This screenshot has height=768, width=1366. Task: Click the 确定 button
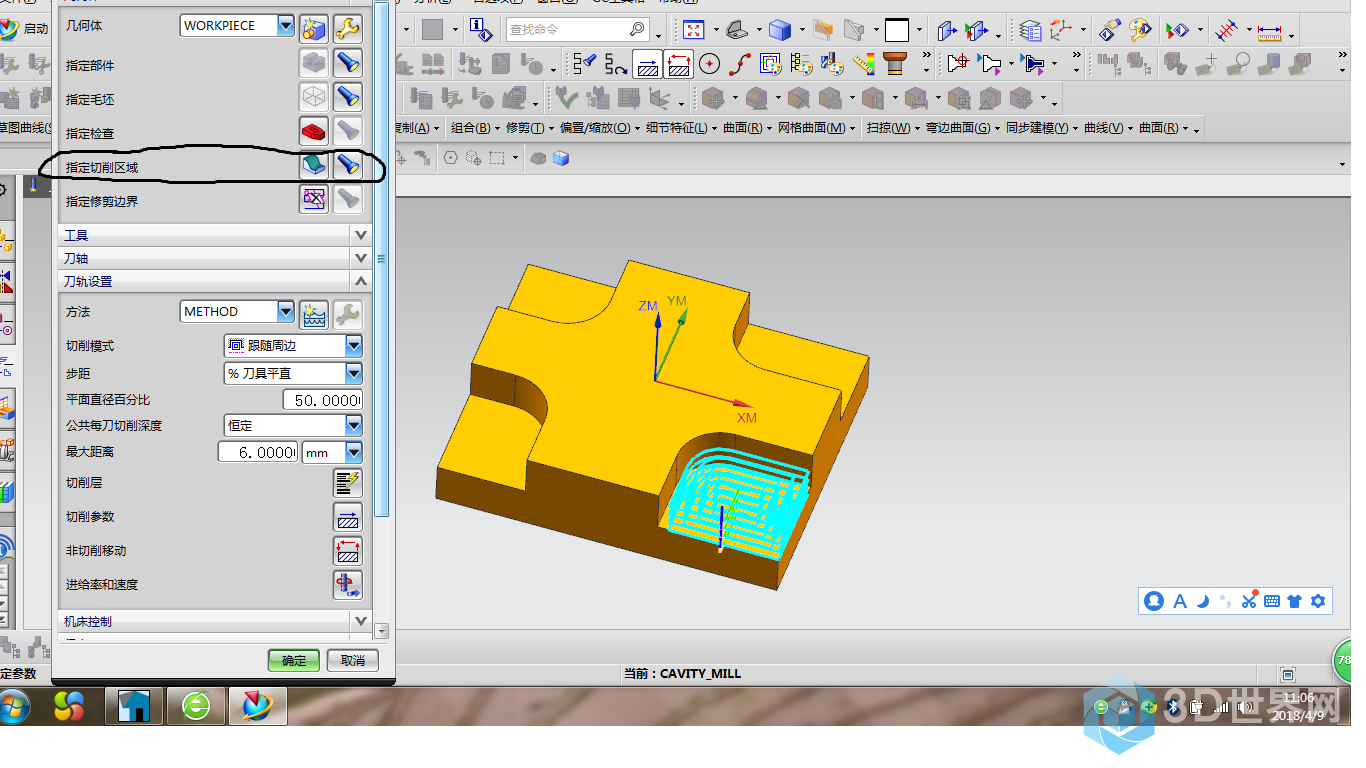pos(294,660)
